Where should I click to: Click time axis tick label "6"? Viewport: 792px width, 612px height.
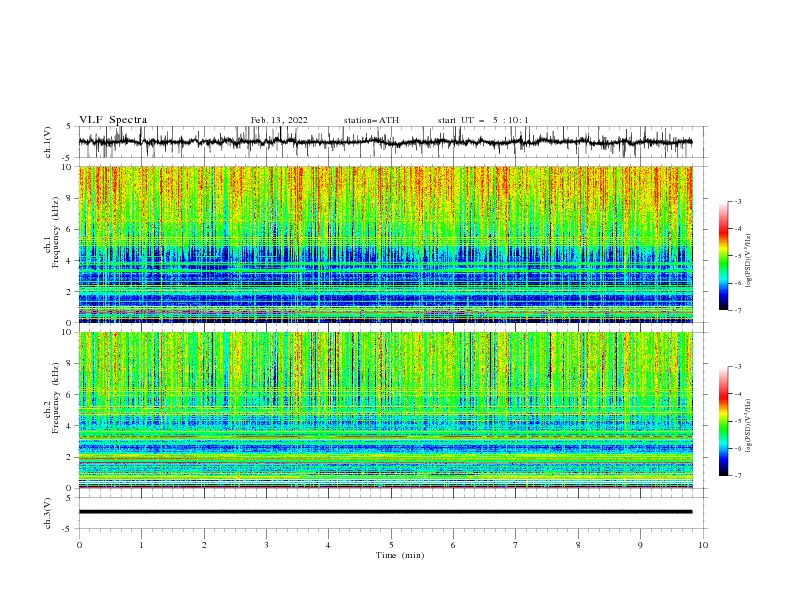(453, 545)
